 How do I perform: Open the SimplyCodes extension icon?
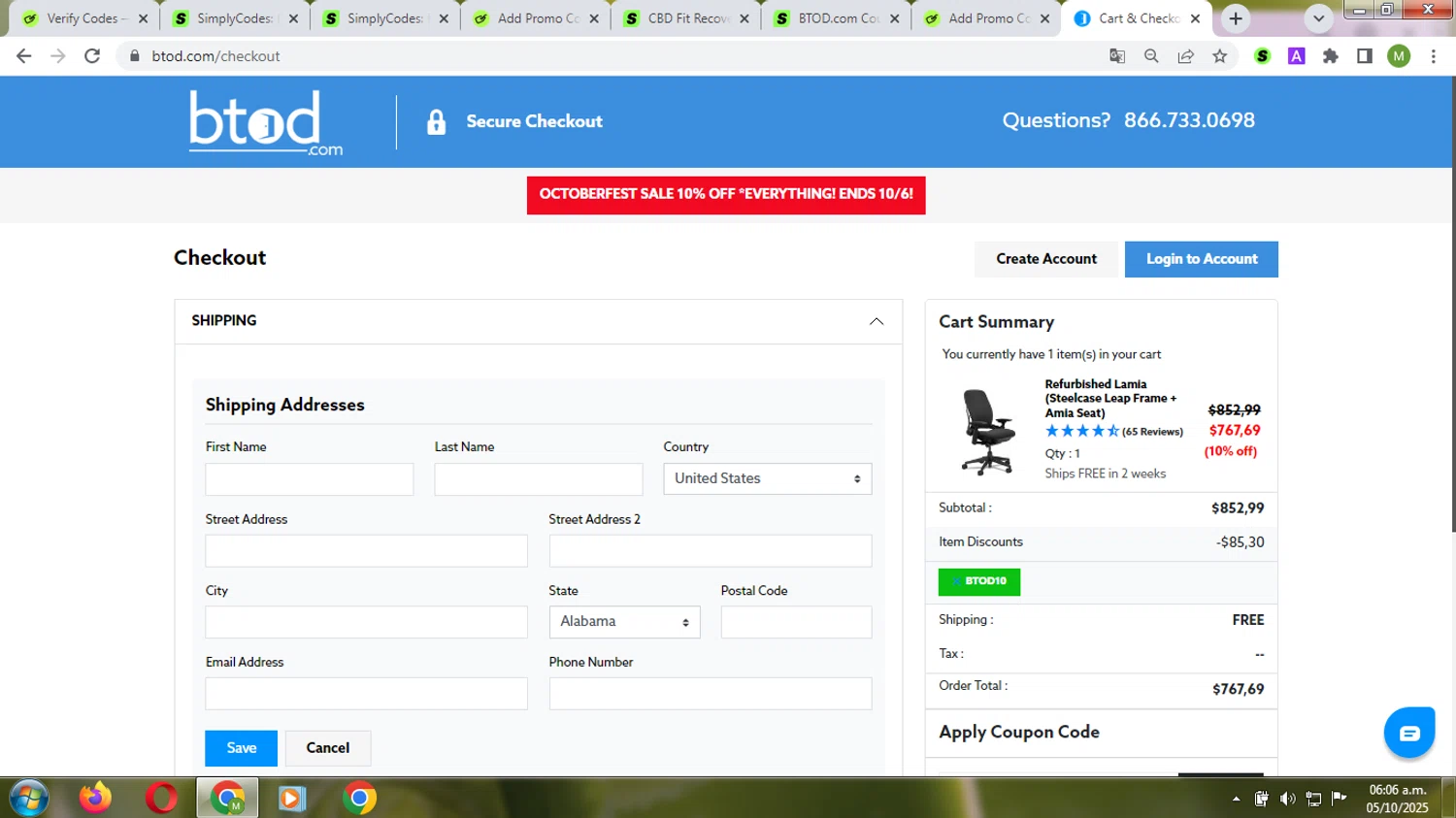pos(1262,56)
